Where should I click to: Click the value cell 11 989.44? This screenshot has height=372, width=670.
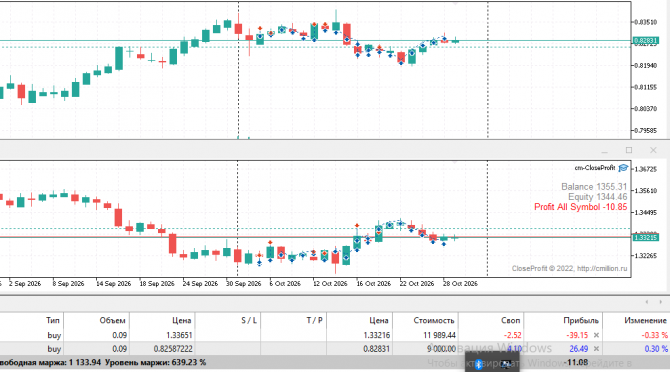pyautogui.click(x=439, y=335)
